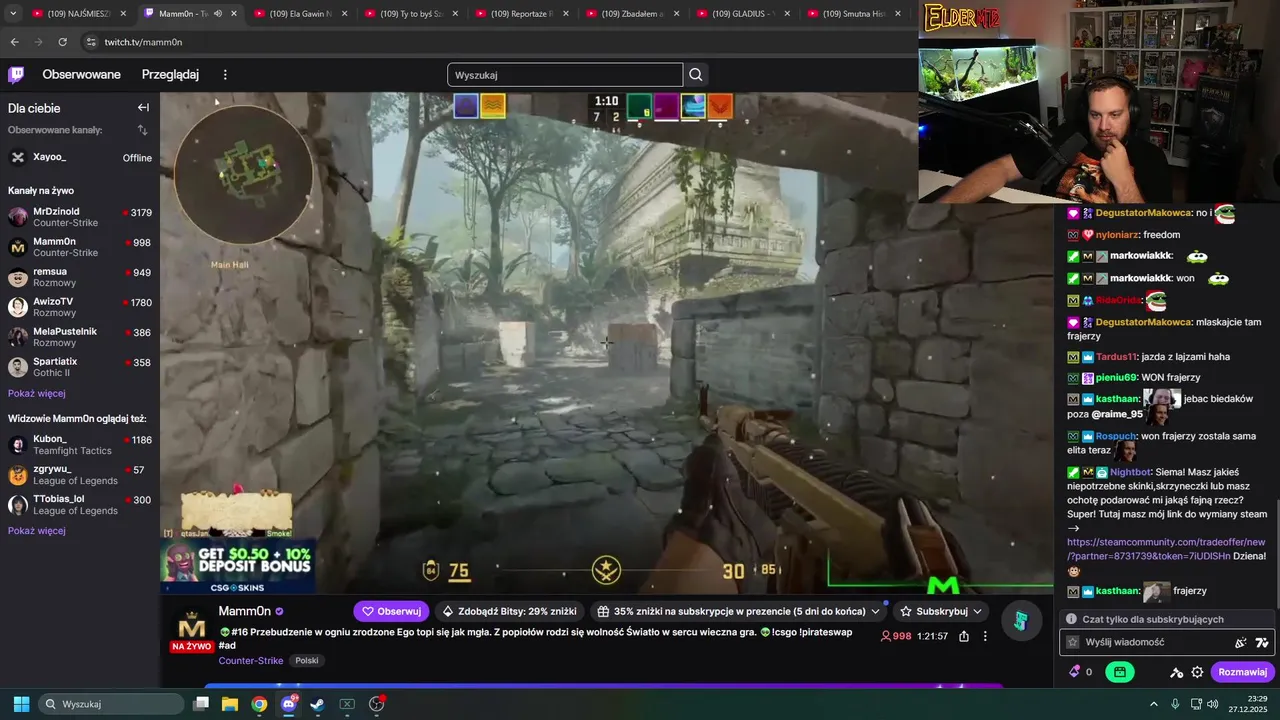This screenshot has height=720, width=1280.
Task: Open channel points balance icon
Action: coord(1080,672)
